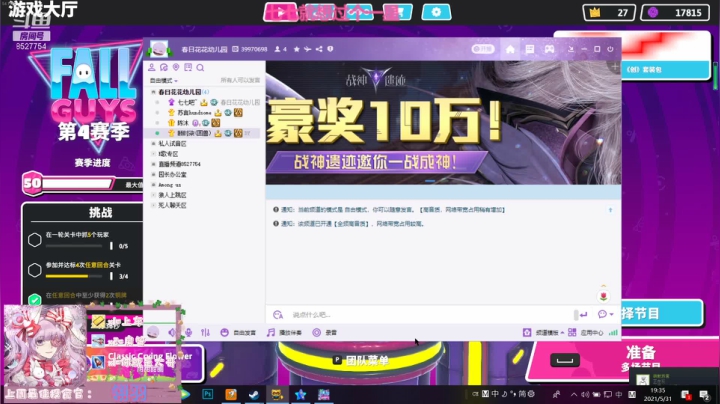This screenshot has width=720, height=404.
Task: Select the third user row under 春日花花幼儿园
Action: [x=202, y=123]
